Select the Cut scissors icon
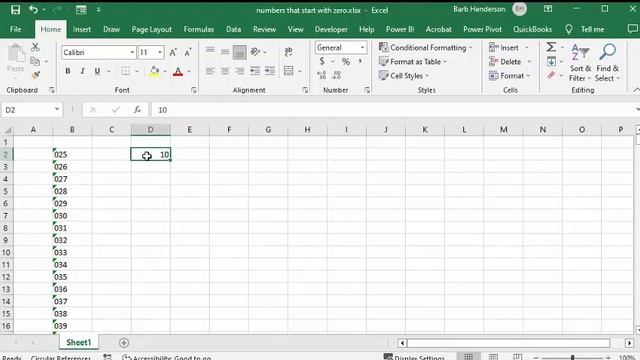Screen dimensions: 640x360 click(36, 47)
